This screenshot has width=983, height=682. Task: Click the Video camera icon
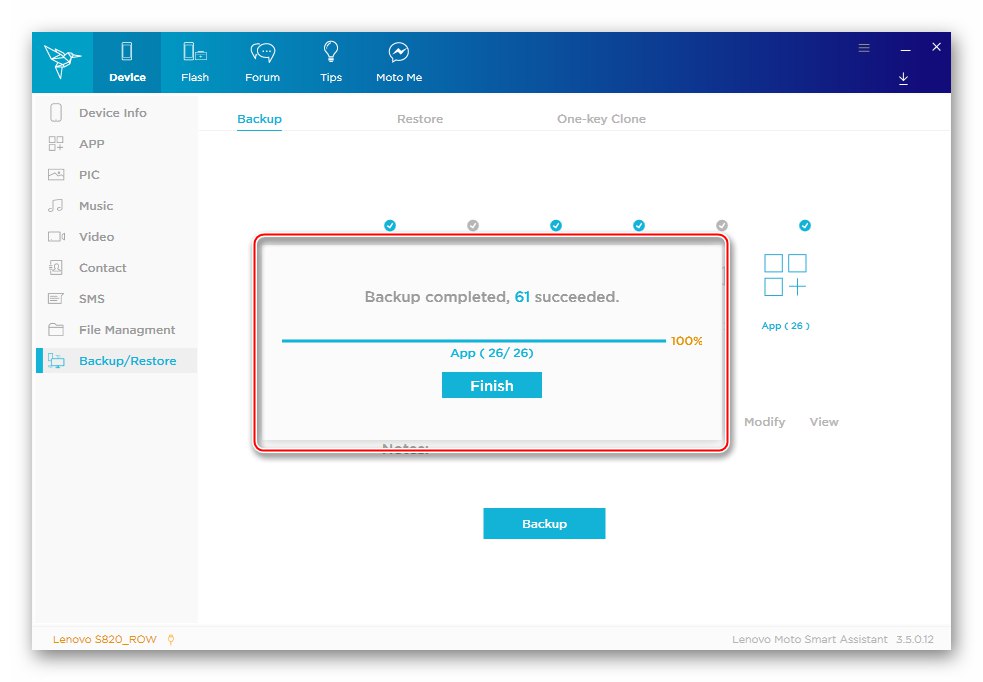point(56,236)
